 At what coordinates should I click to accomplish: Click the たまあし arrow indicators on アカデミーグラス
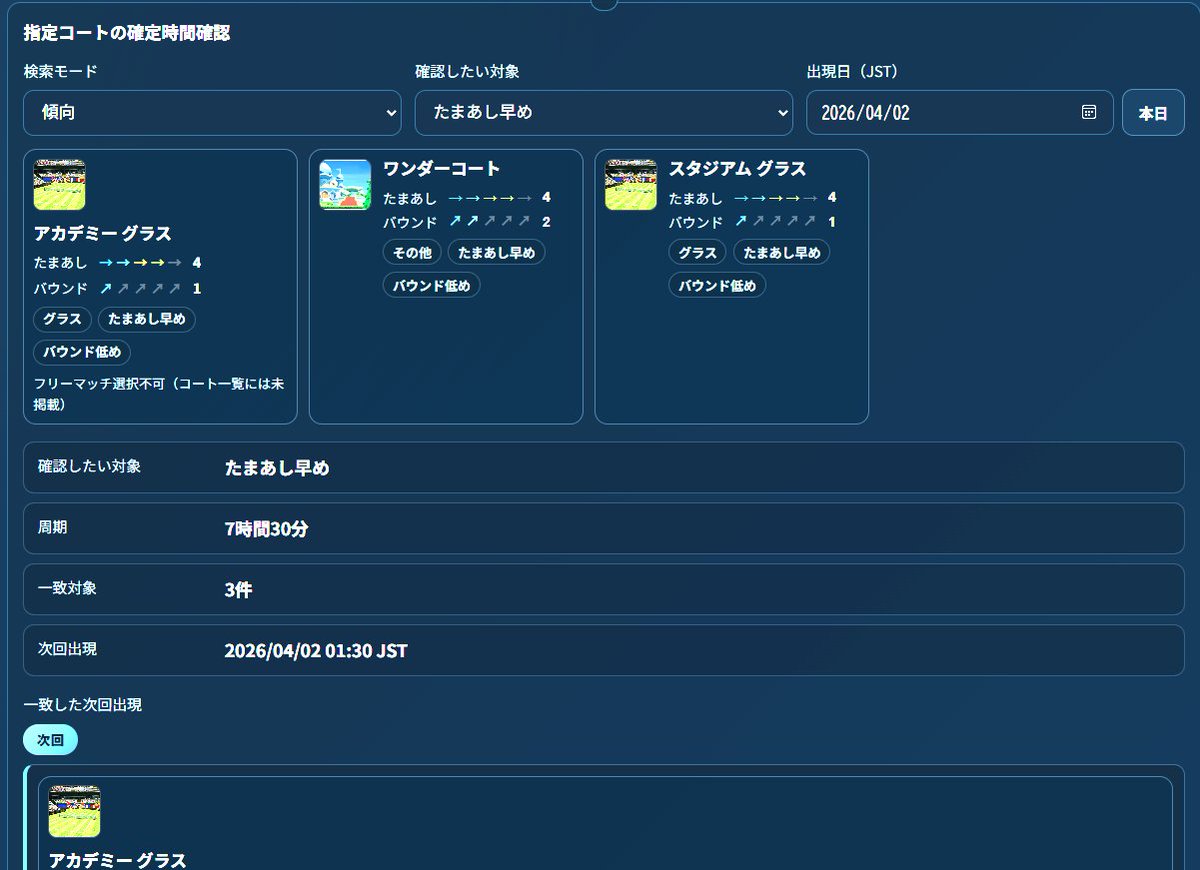pyautogui.click(x=150, y=263)
